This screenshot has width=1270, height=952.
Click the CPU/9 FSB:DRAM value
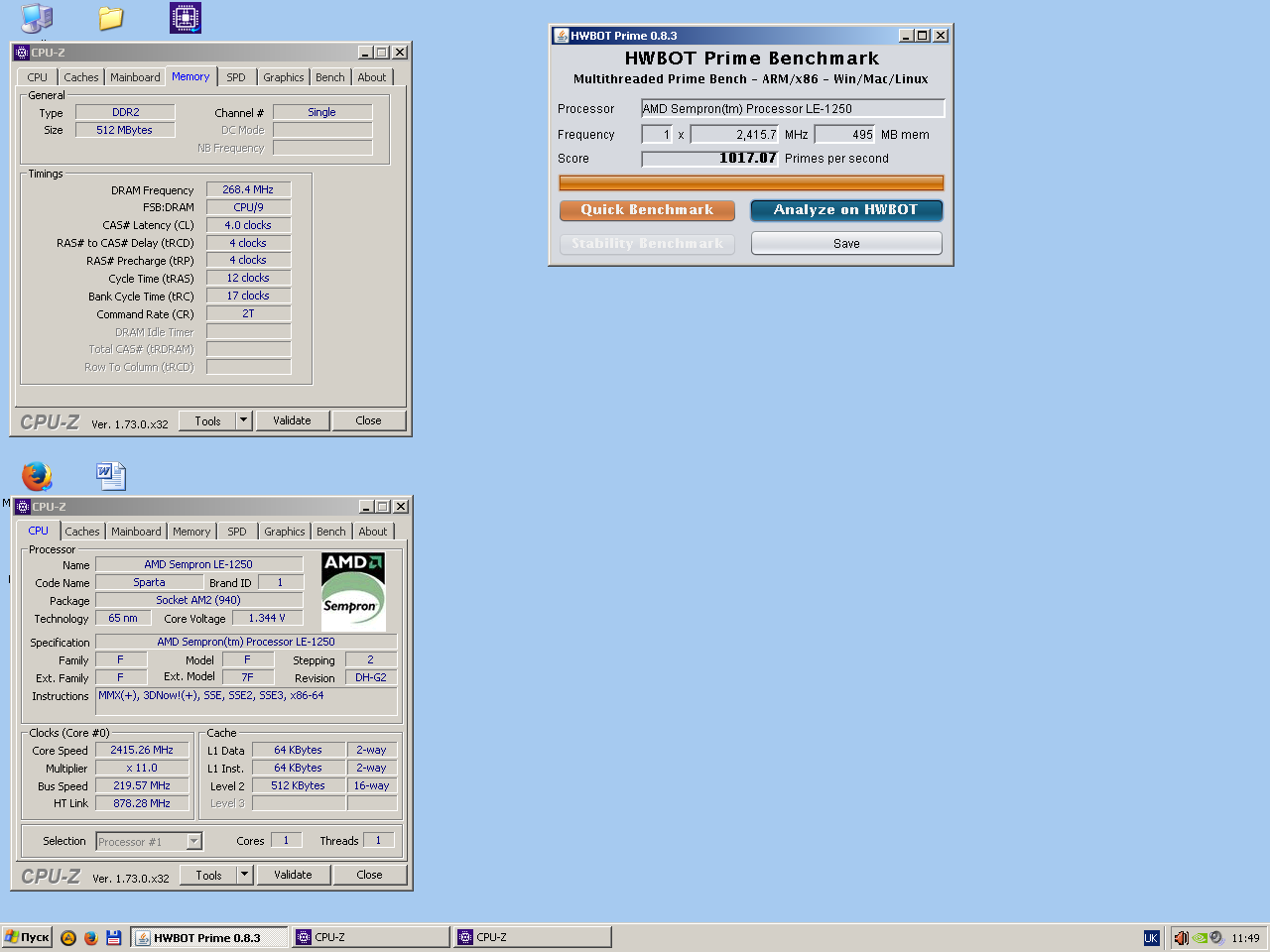click(x=248, y=207)
